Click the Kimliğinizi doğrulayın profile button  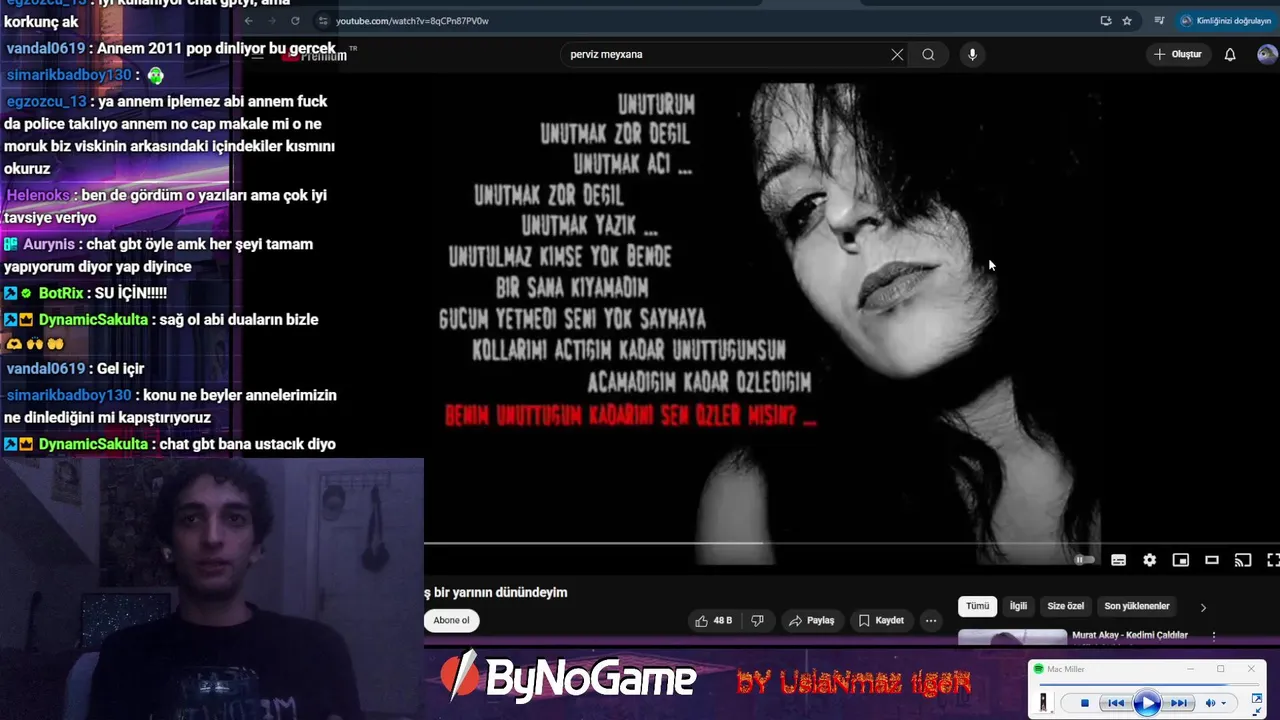(1225, 21)
